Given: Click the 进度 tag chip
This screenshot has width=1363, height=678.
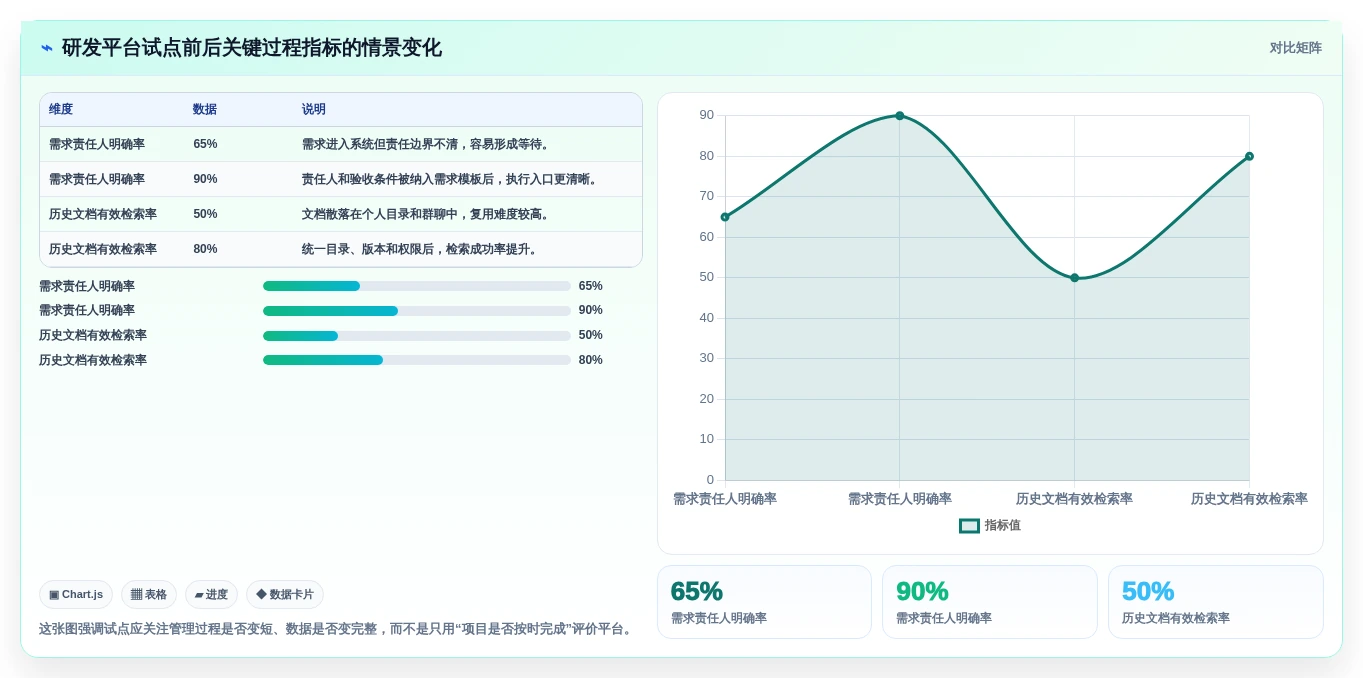Looking at the screenshot, I should (x=211, y=594).
